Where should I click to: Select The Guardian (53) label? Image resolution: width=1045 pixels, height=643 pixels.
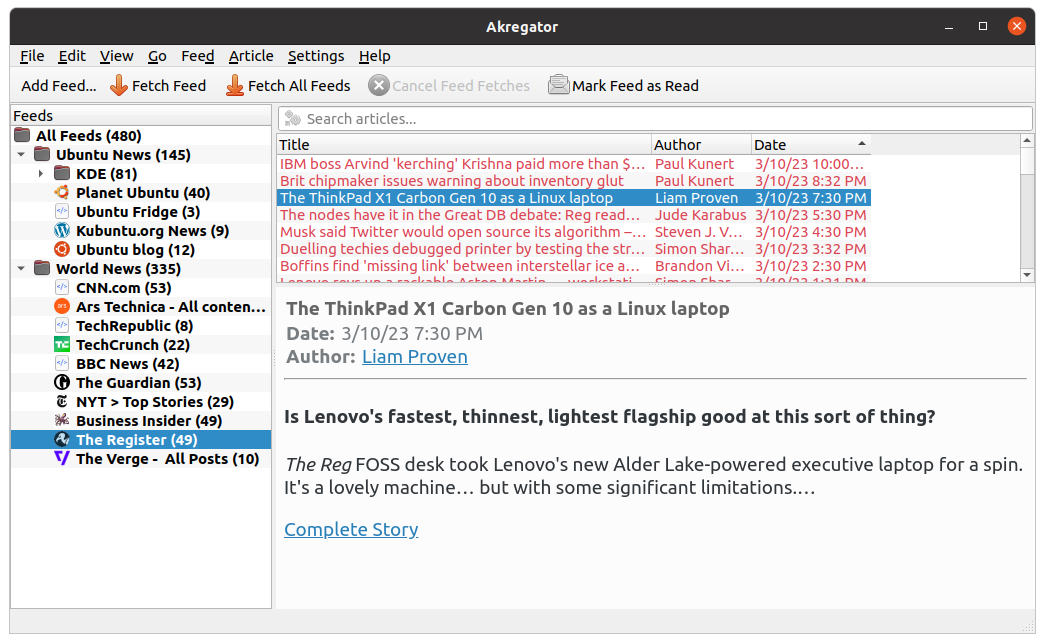point(139,382)
